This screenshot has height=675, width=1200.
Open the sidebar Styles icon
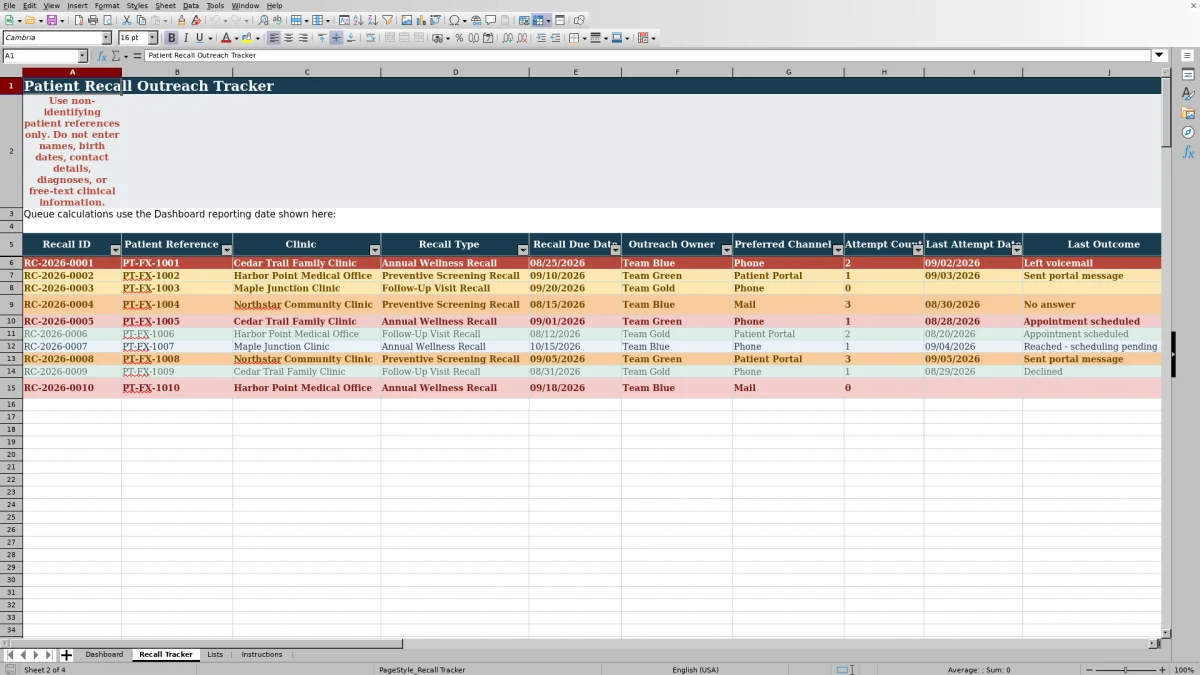[1188, 94]
